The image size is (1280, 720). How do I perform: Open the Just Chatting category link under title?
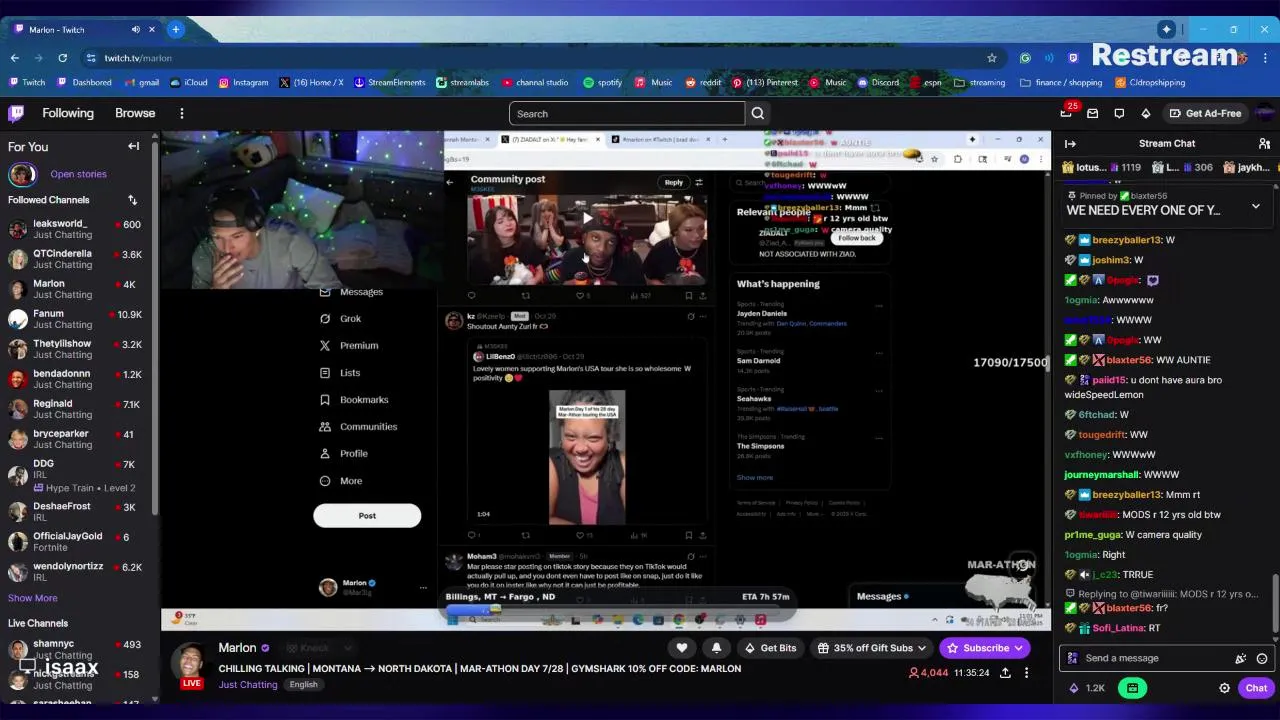point(247,685)
